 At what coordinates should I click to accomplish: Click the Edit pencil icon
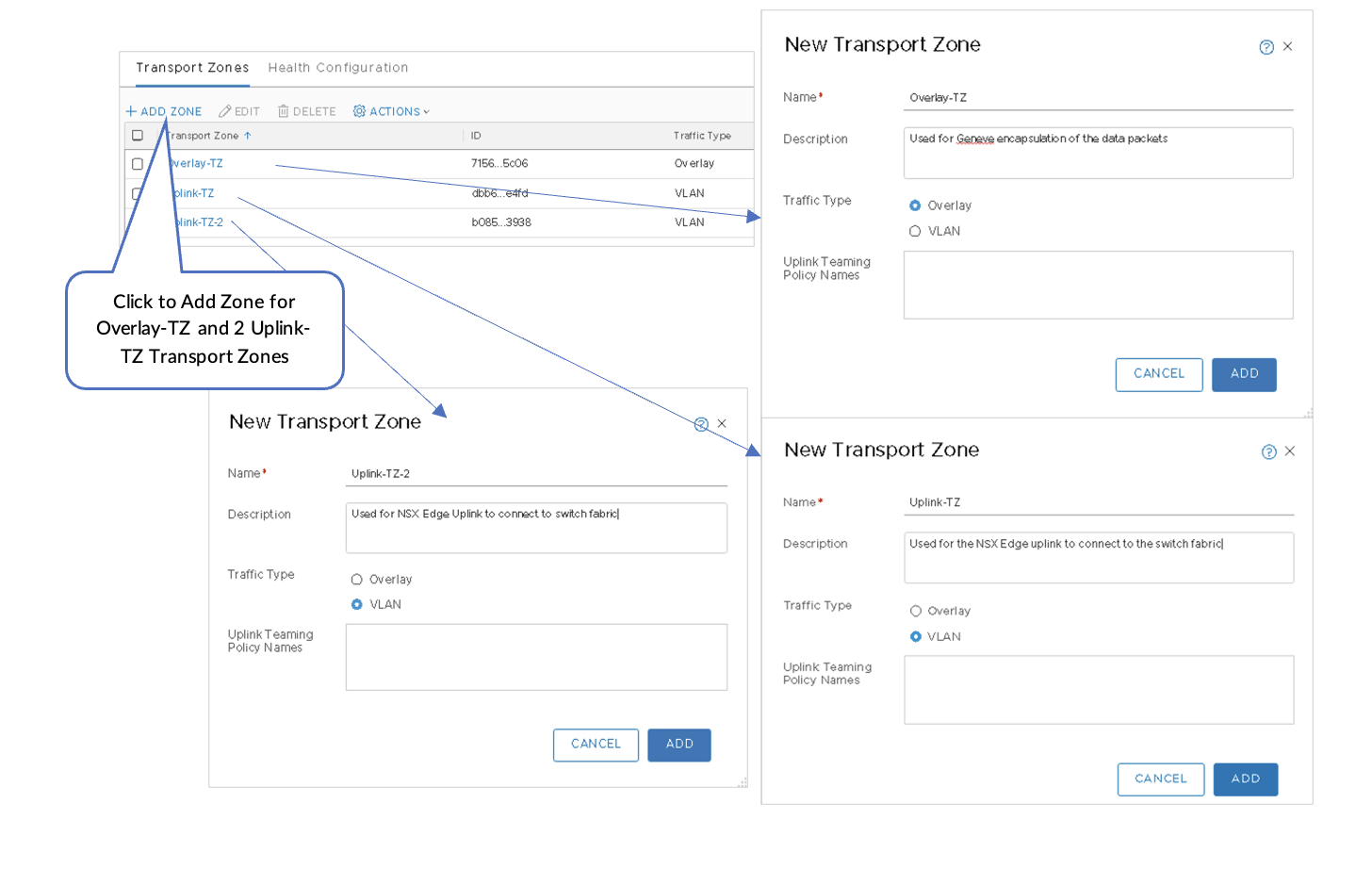pos(224,111)
